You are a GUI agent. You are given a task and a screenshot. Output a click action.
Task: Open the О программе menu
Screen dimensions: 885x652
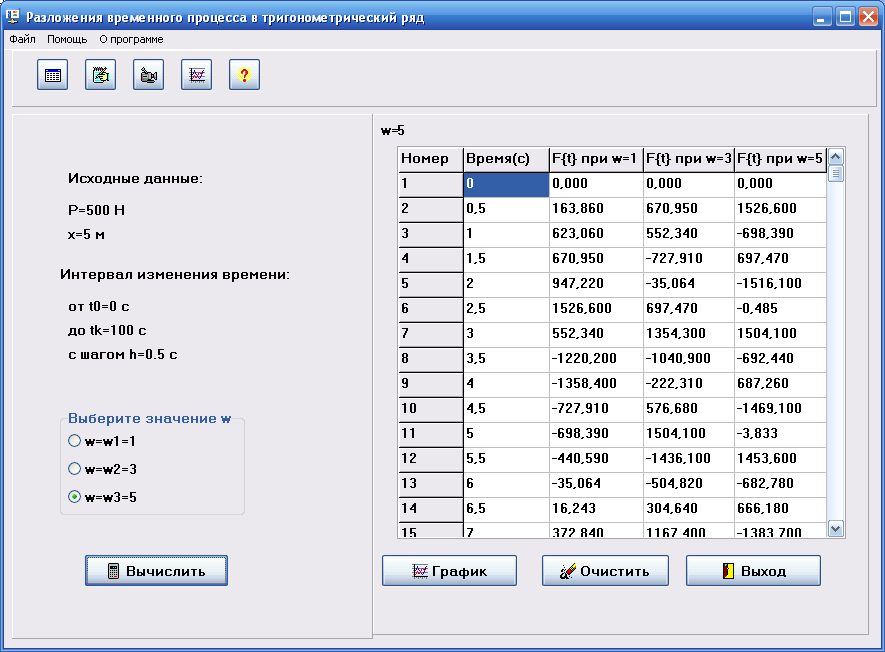click(131, 39)
